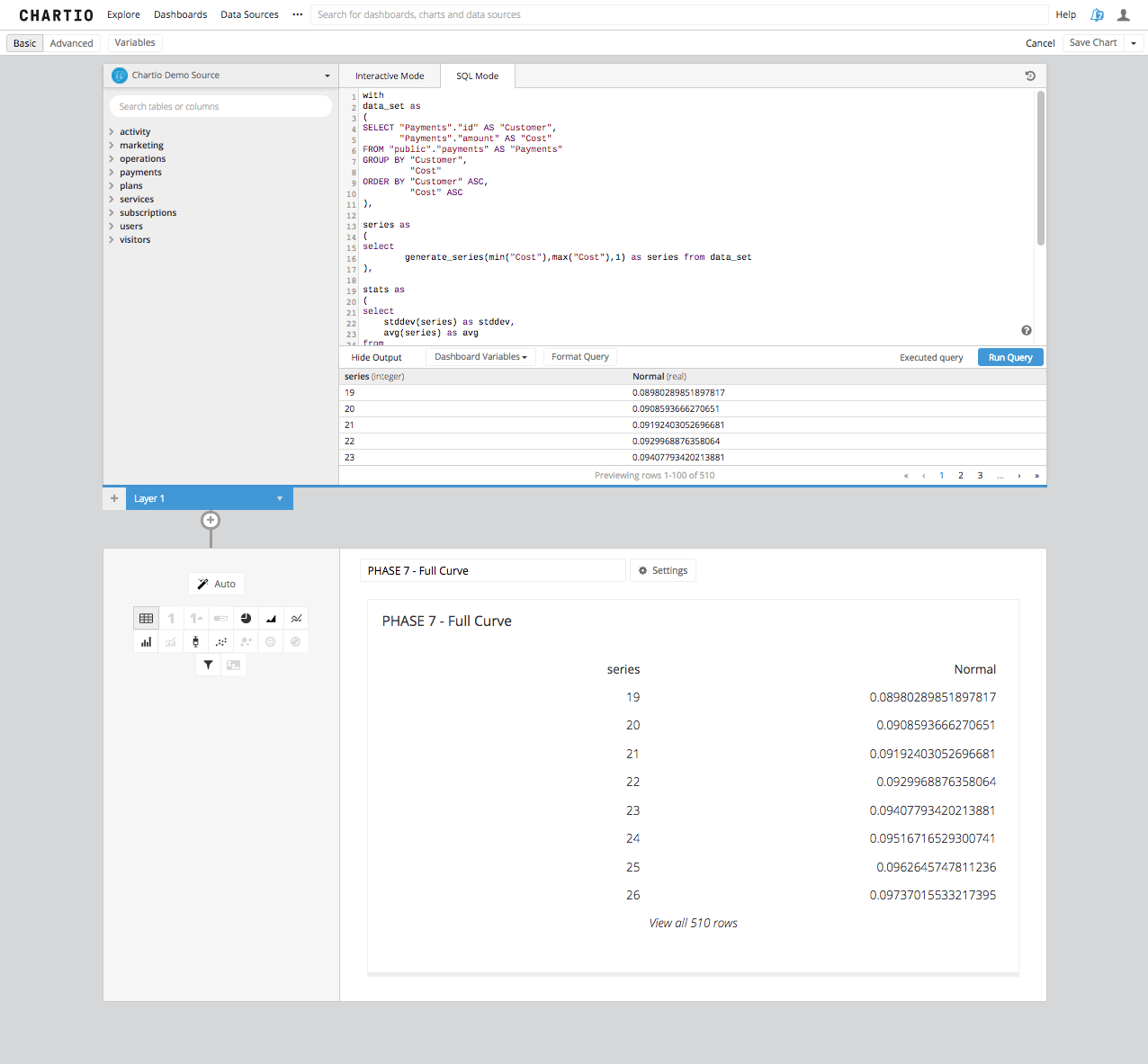The width and height of the screenshot is (1148, 1064).
Task: Add a new layer with plus icon
Action: (x=114, y=498)
